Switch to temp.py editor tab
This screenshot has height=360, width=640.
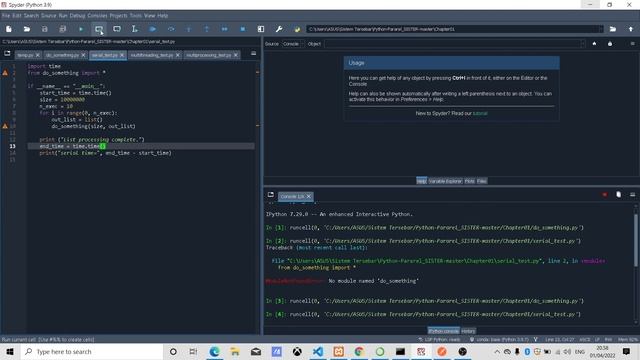point(25,55)
